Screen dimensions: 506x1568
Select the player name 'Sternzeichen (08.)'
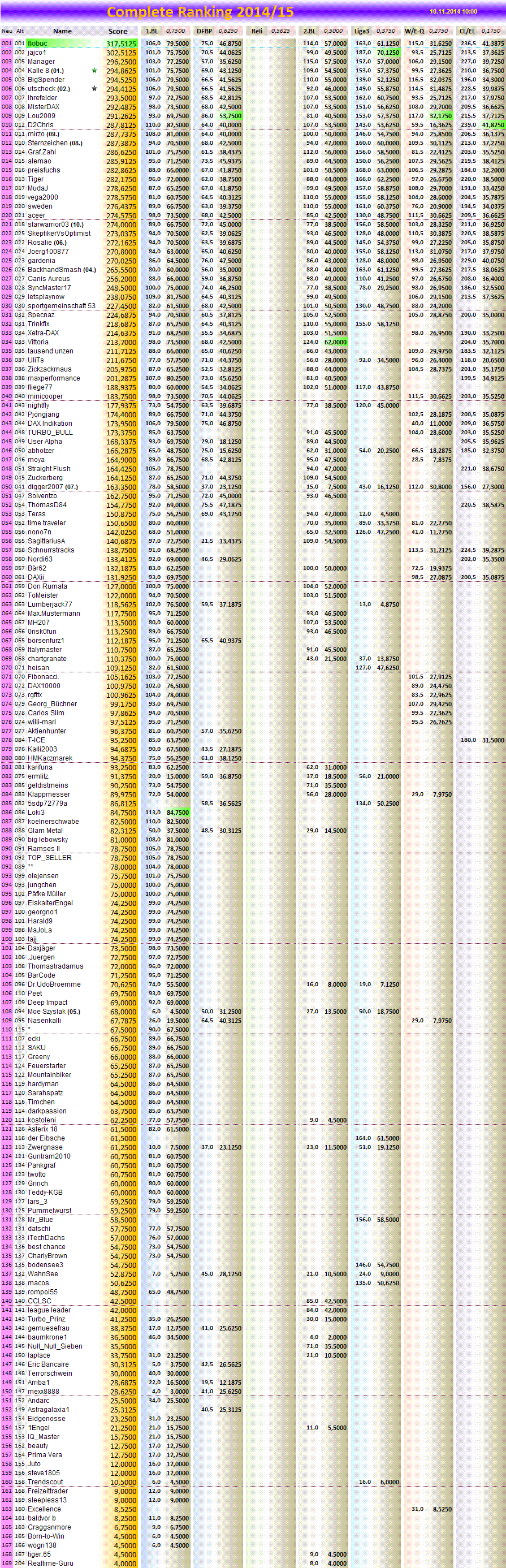click(x=55, y=143)
